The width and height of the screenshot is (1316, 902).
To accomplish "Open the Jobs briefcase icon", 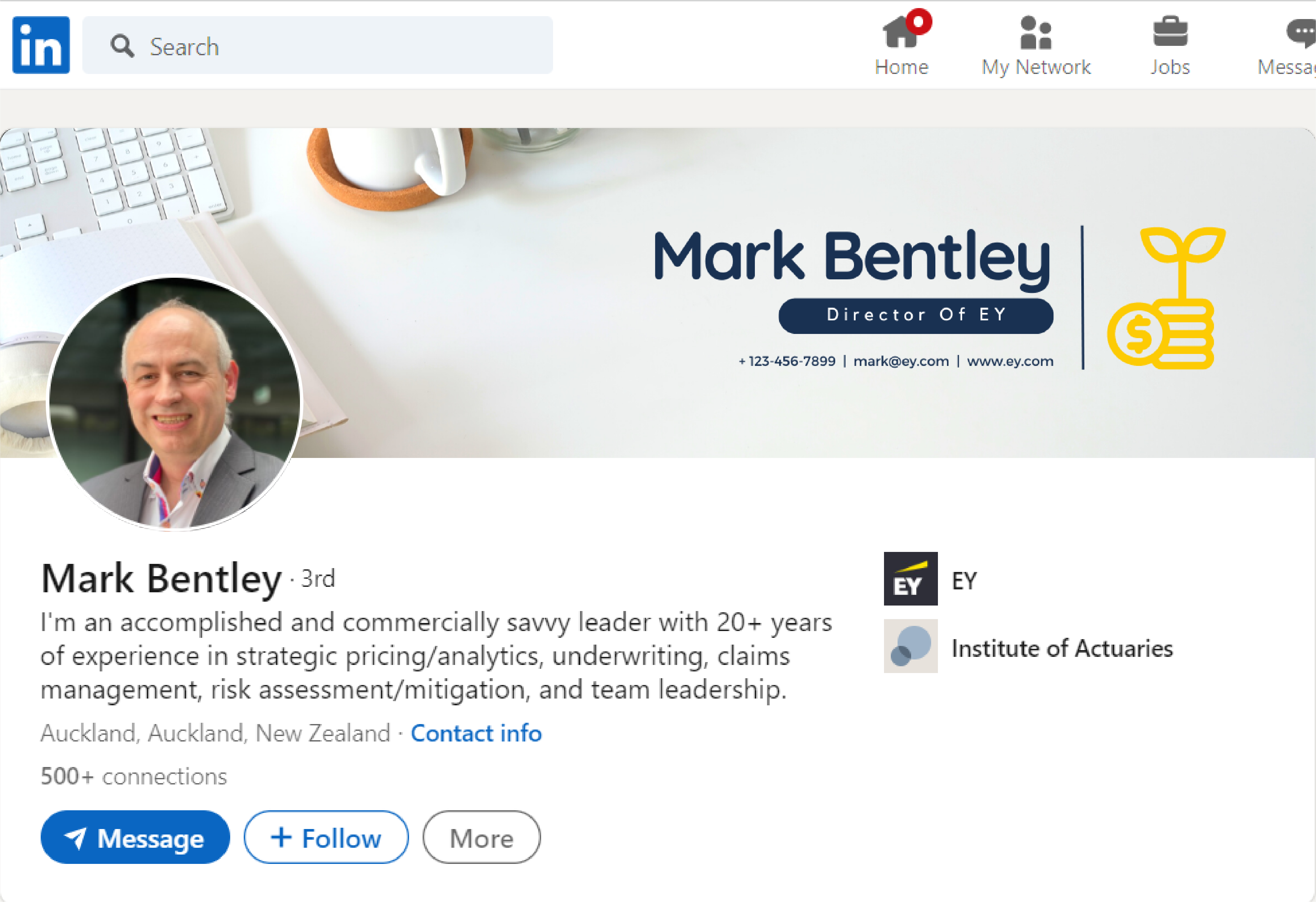I will (1170, 32).
